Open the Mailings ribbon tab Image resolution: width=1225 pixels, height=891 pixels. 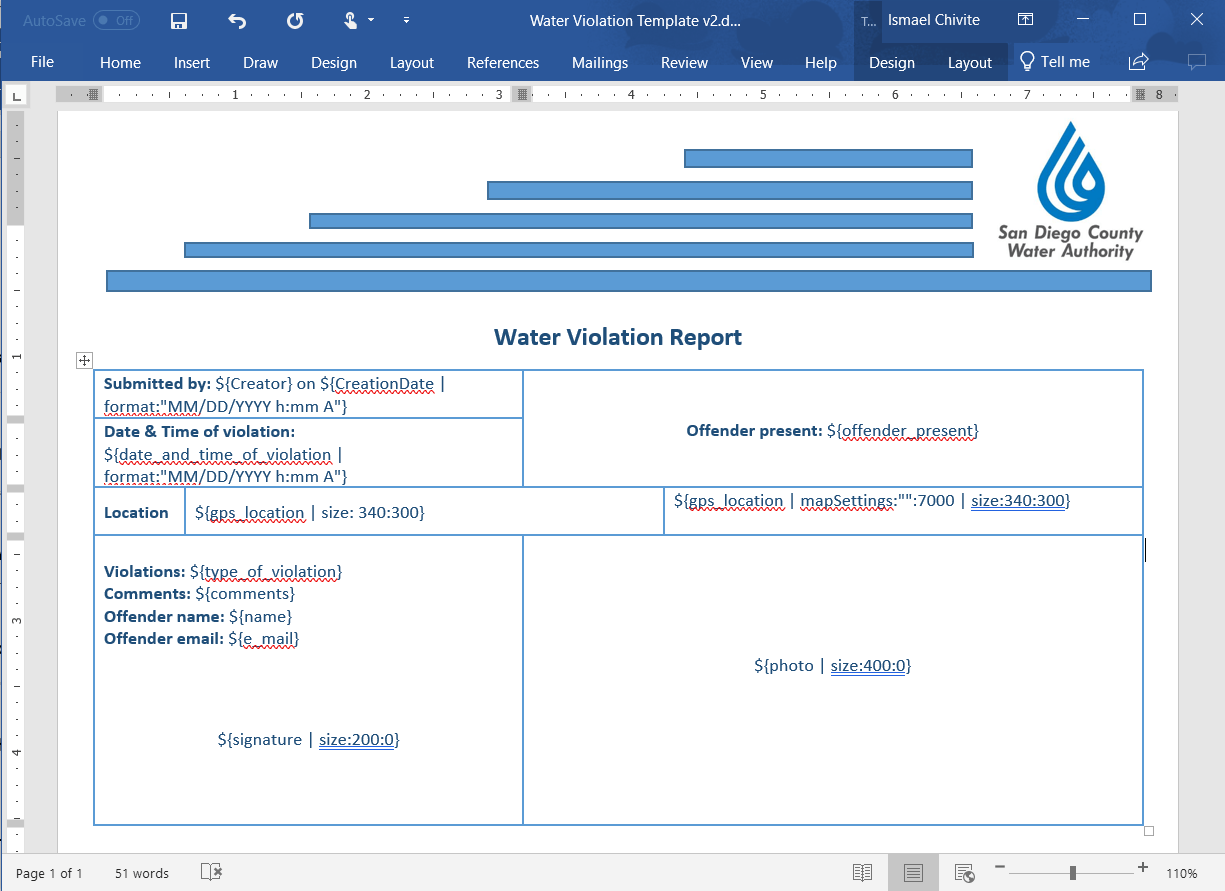pos(600,62)
